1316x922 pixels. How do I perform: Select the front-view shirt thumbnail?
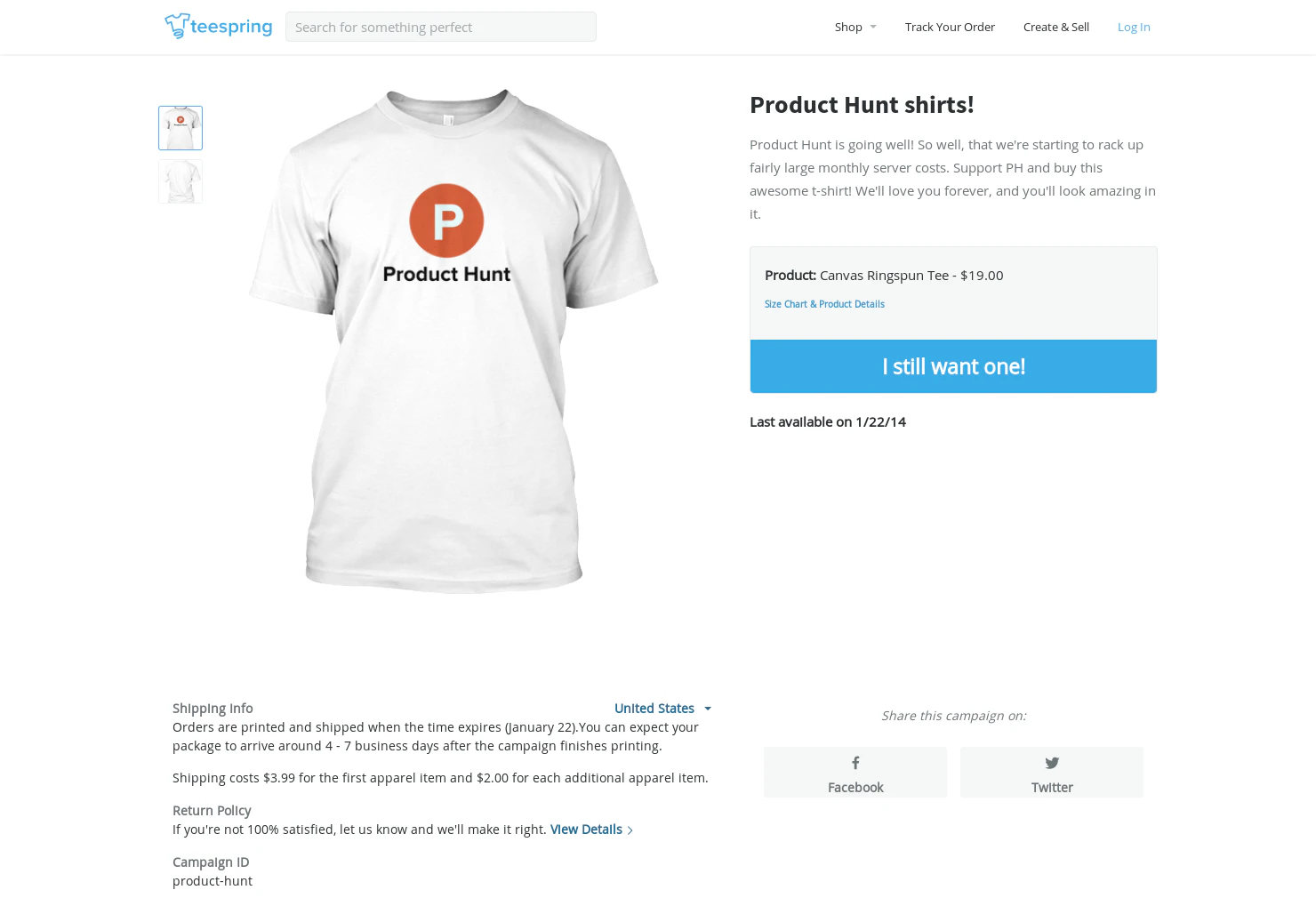pyautogui.click(x=180, y=127)
